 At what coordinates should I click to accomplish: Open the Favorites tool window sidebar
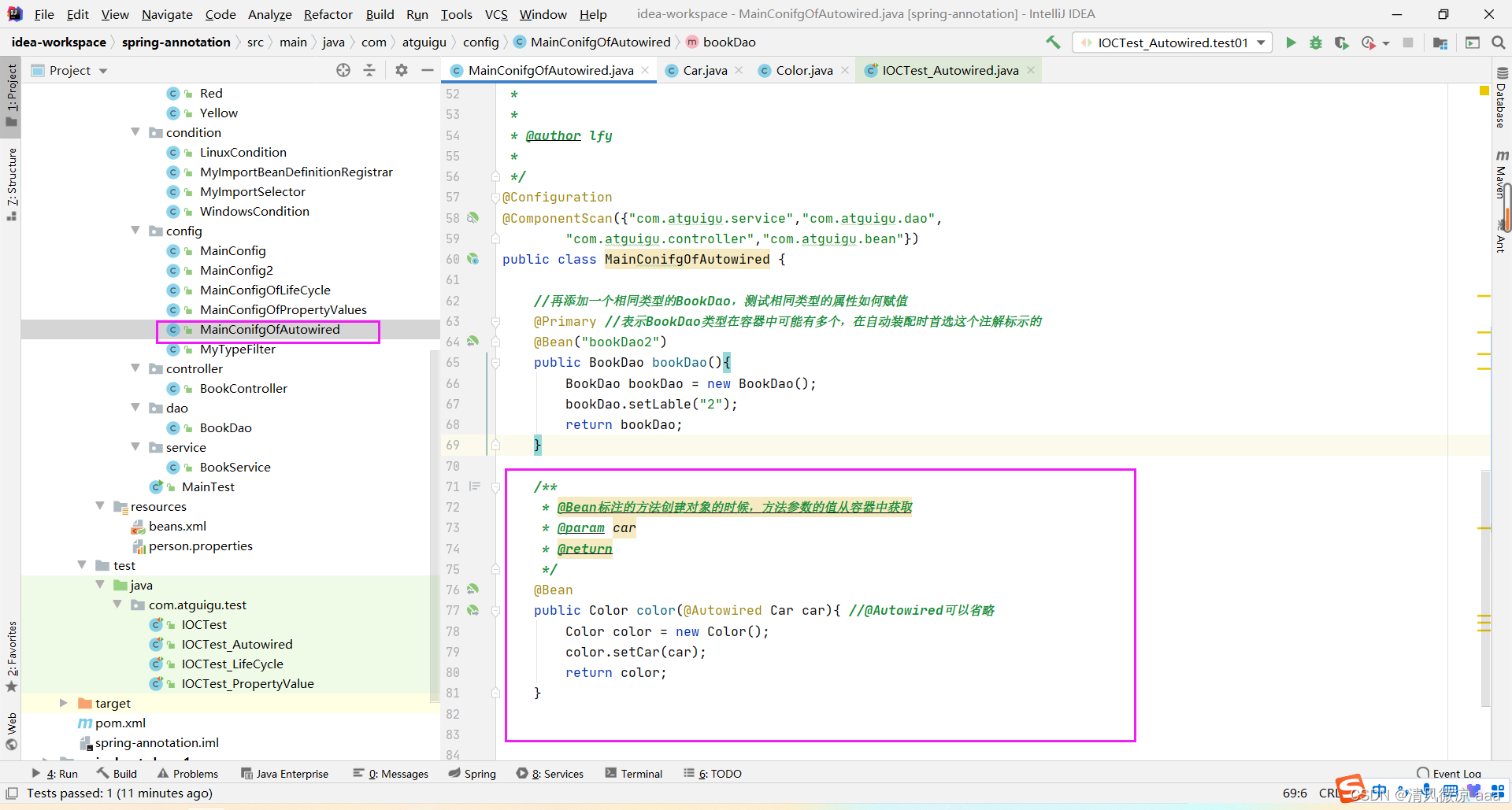[11, 657]
